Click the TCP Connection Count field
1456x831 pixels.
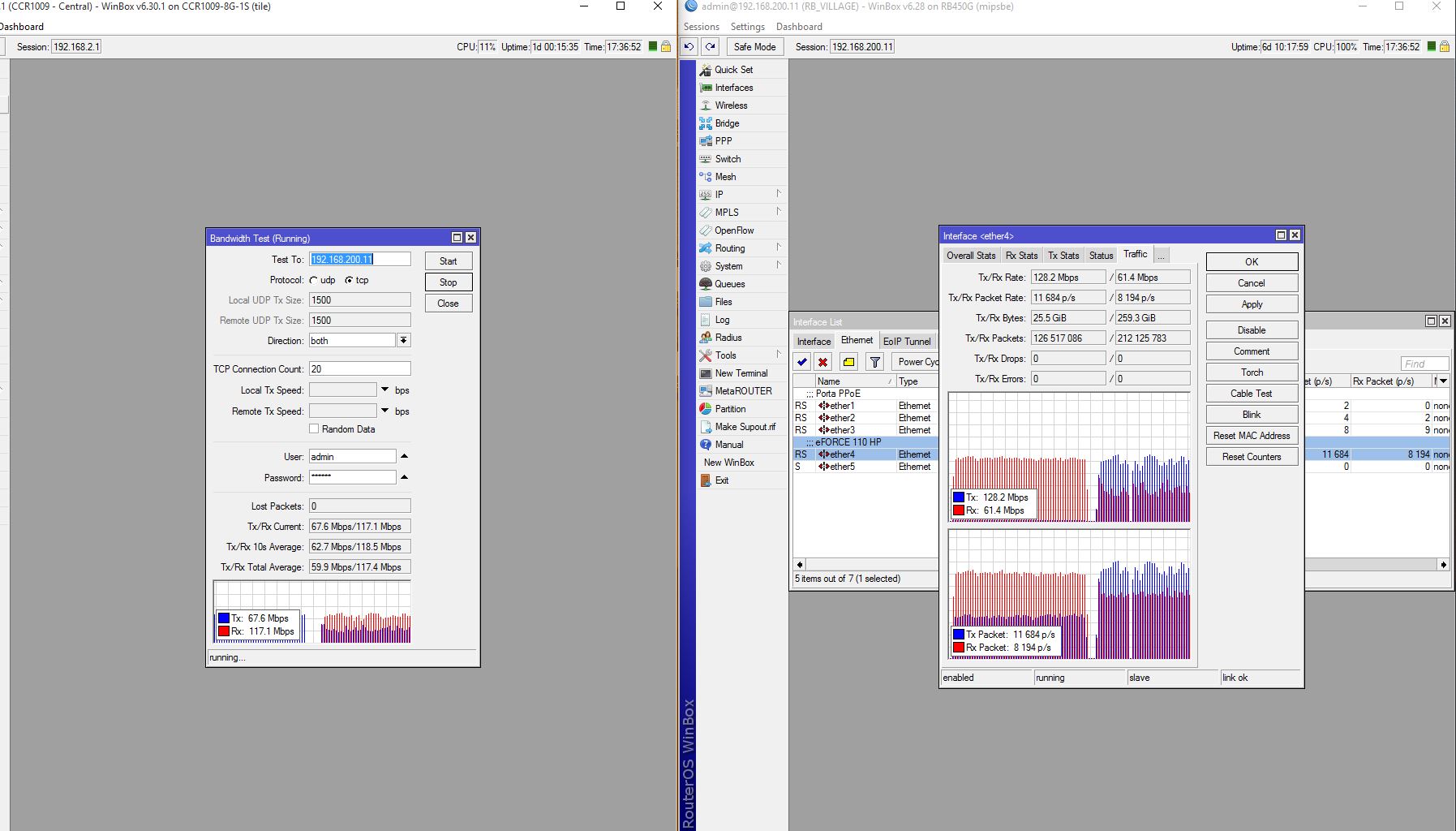359,369
